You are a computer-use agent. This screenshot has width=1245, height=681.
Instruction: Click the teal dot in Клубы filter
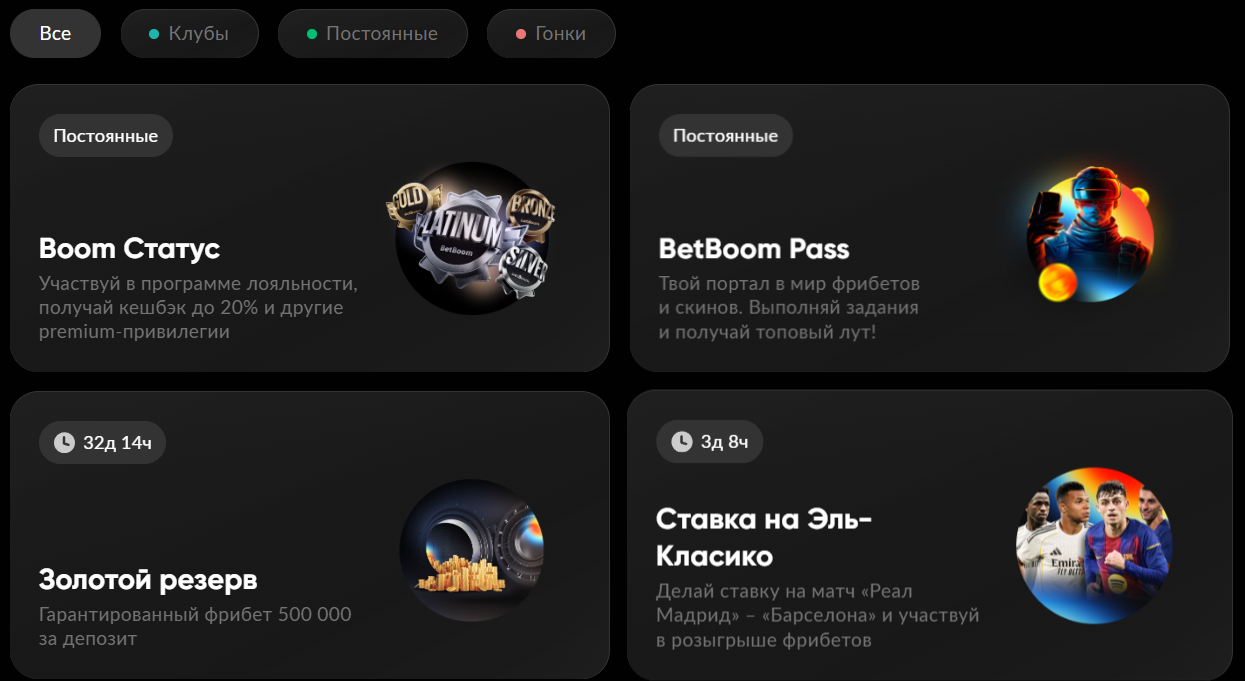pos(154,34)
